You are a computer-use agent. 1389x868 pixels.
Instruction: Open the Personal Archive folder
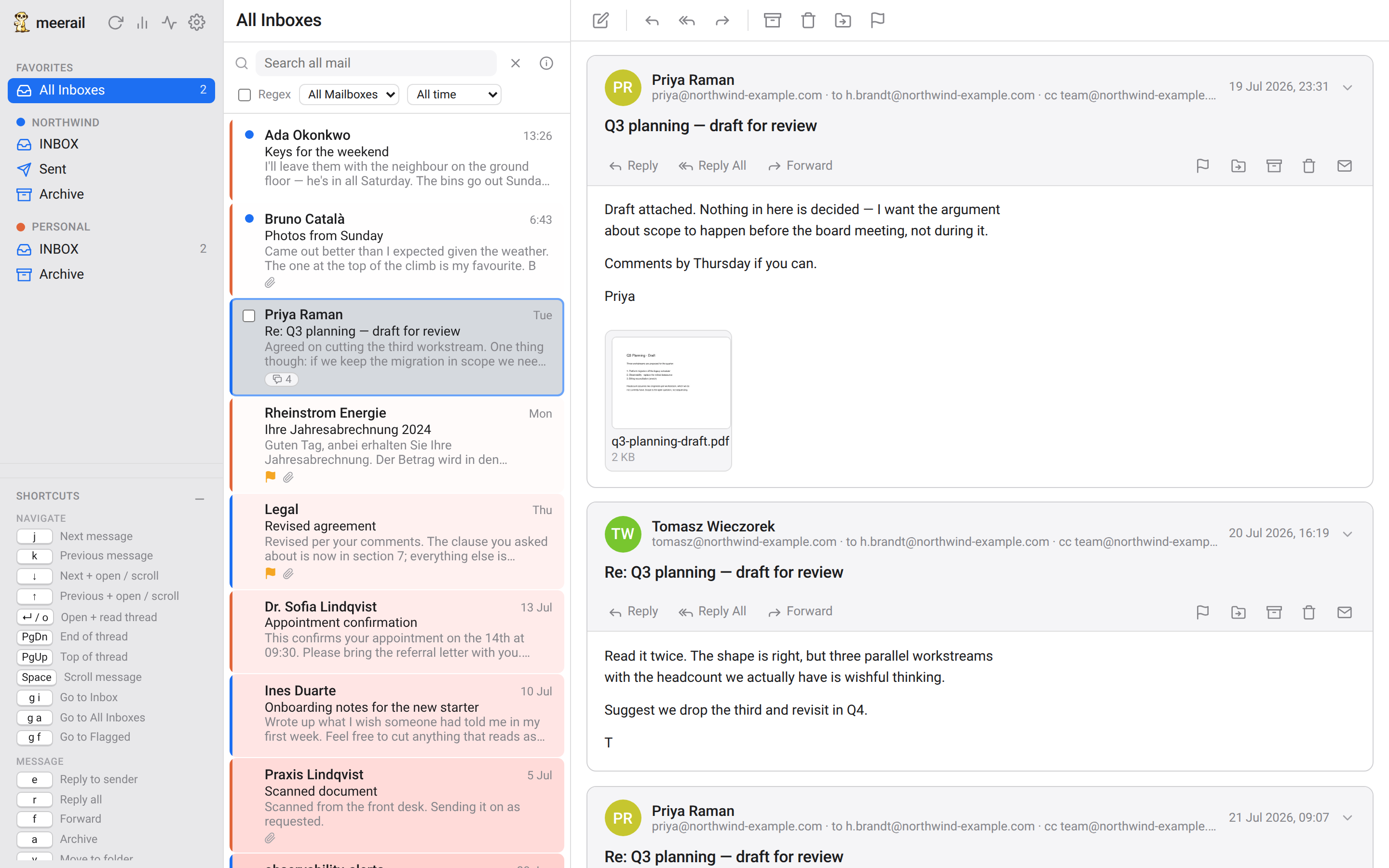[x=111, y=274]
